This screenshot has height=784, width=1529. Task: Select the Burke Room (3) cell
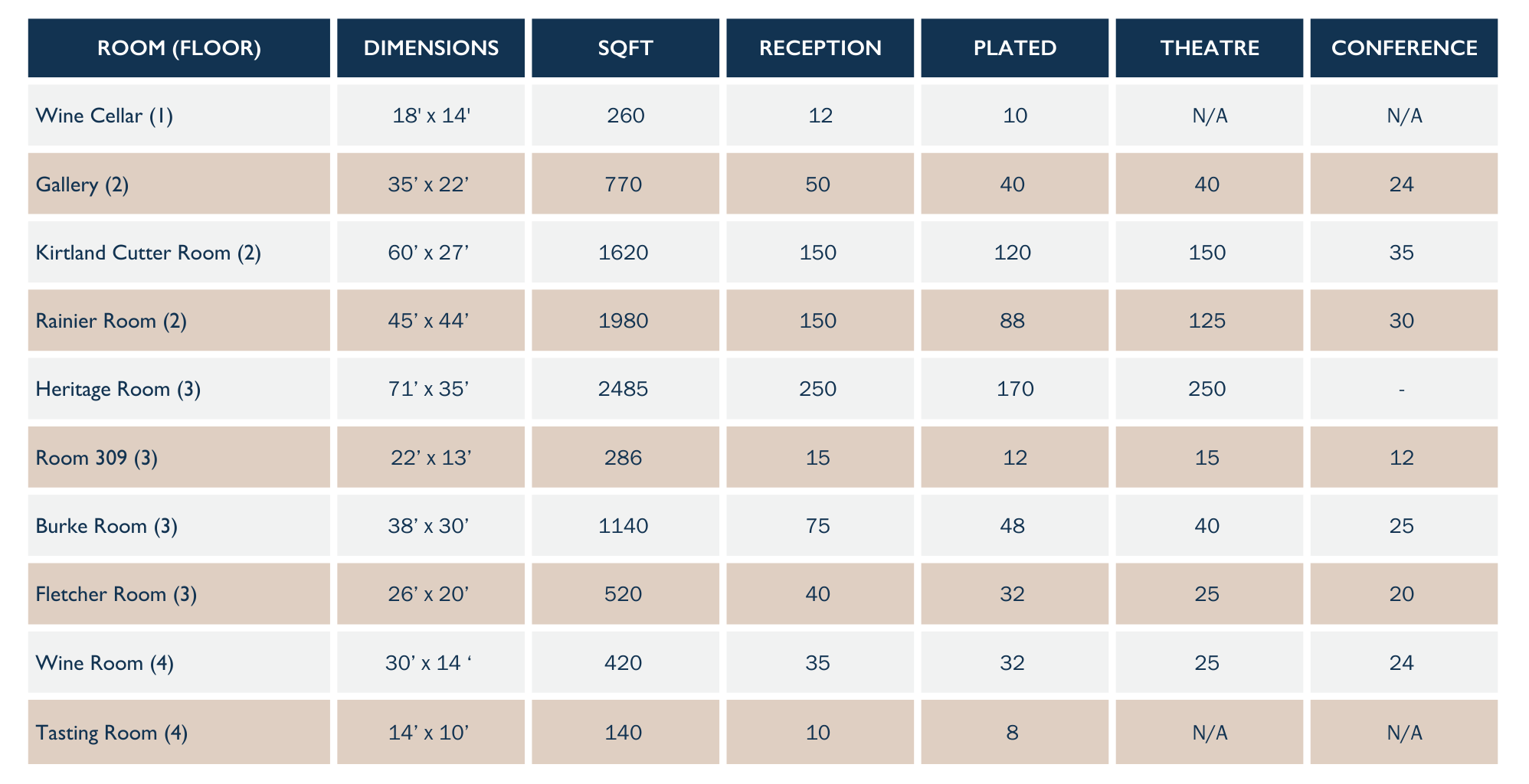click(x=106, y=526)
